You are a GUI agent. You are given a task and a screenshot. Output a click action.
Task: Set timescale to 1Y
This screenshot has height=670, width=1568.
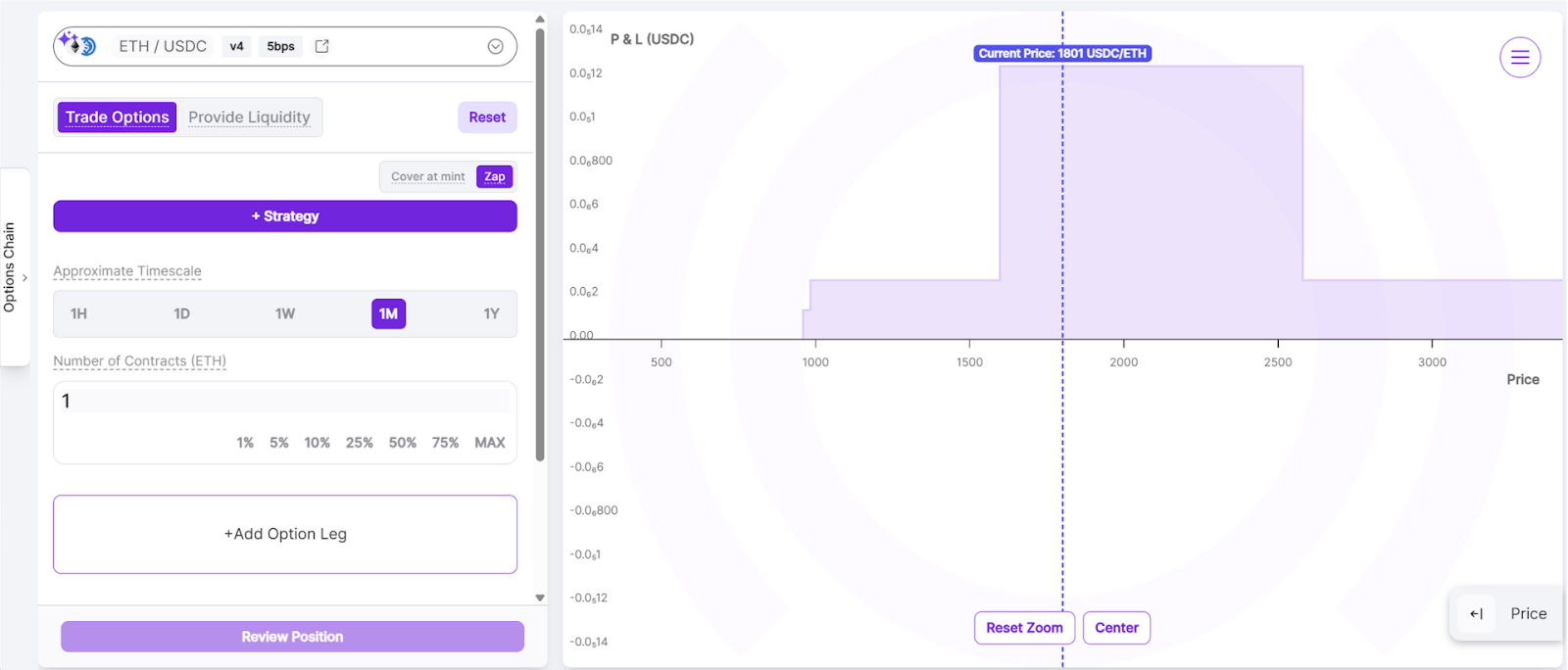coord(492,313)
